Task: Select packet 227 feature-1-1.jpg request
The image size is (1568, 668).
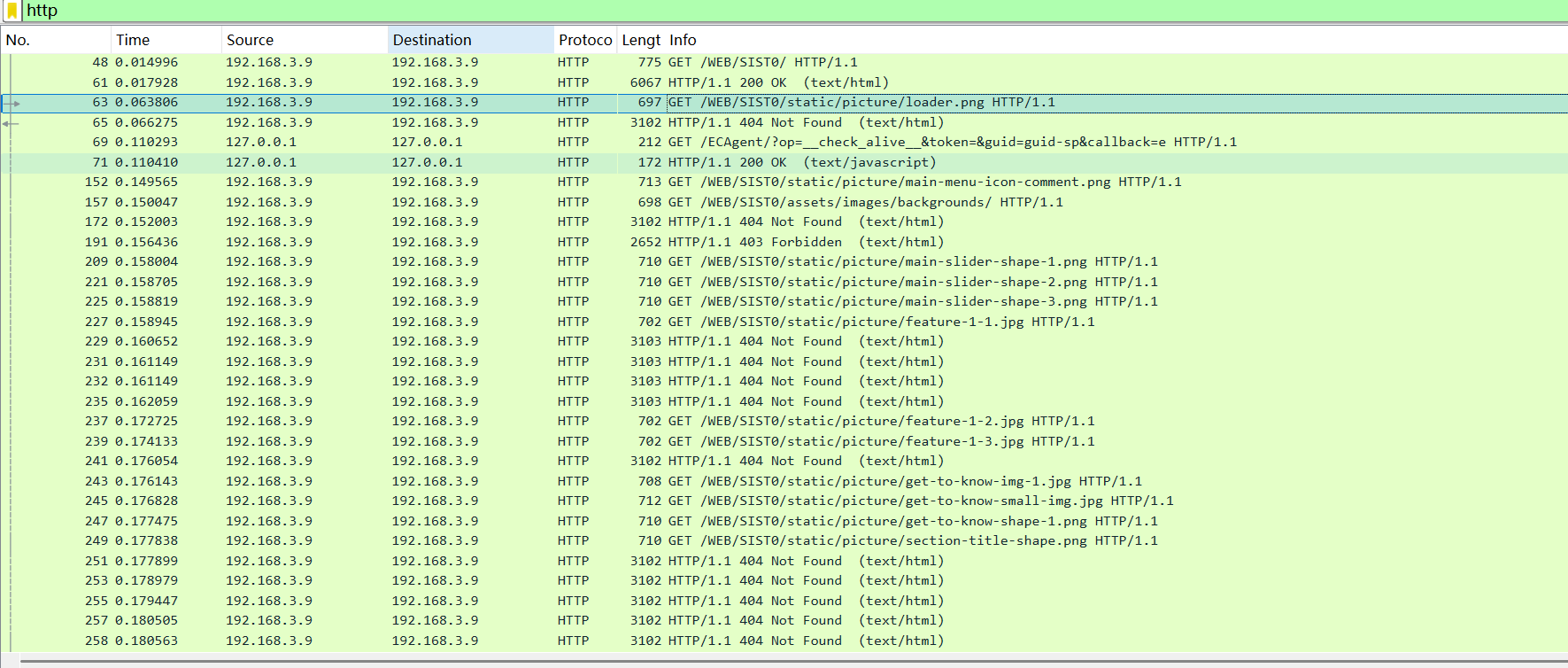Action: click(784, 322)
